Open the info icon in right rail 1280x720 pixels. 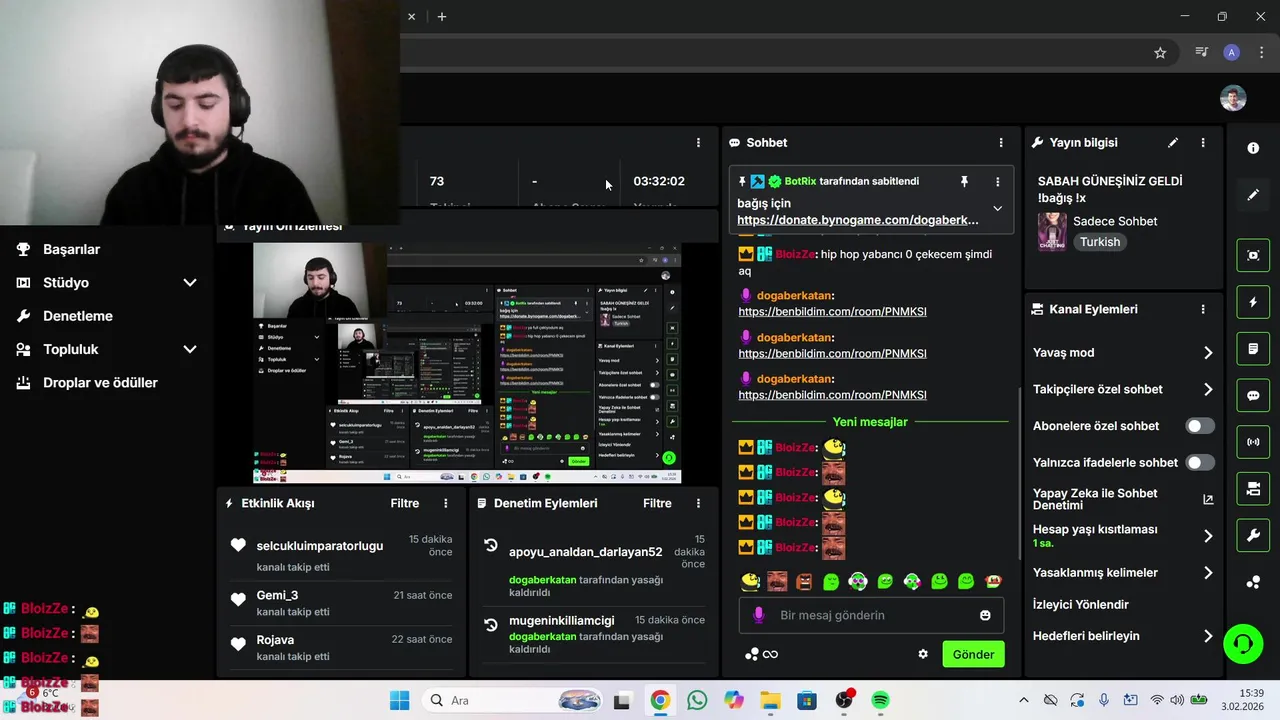pyautogui.click(x=1253, y=148)
